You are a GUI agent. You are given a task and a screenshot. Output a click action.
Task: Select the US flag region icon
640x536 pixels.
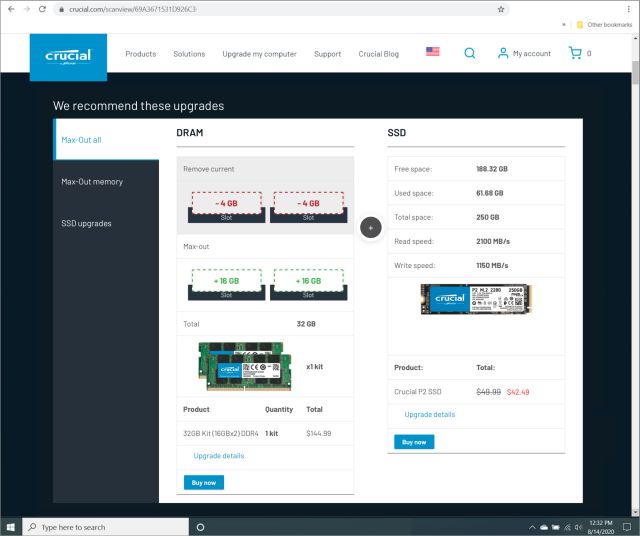coord(432,52)
